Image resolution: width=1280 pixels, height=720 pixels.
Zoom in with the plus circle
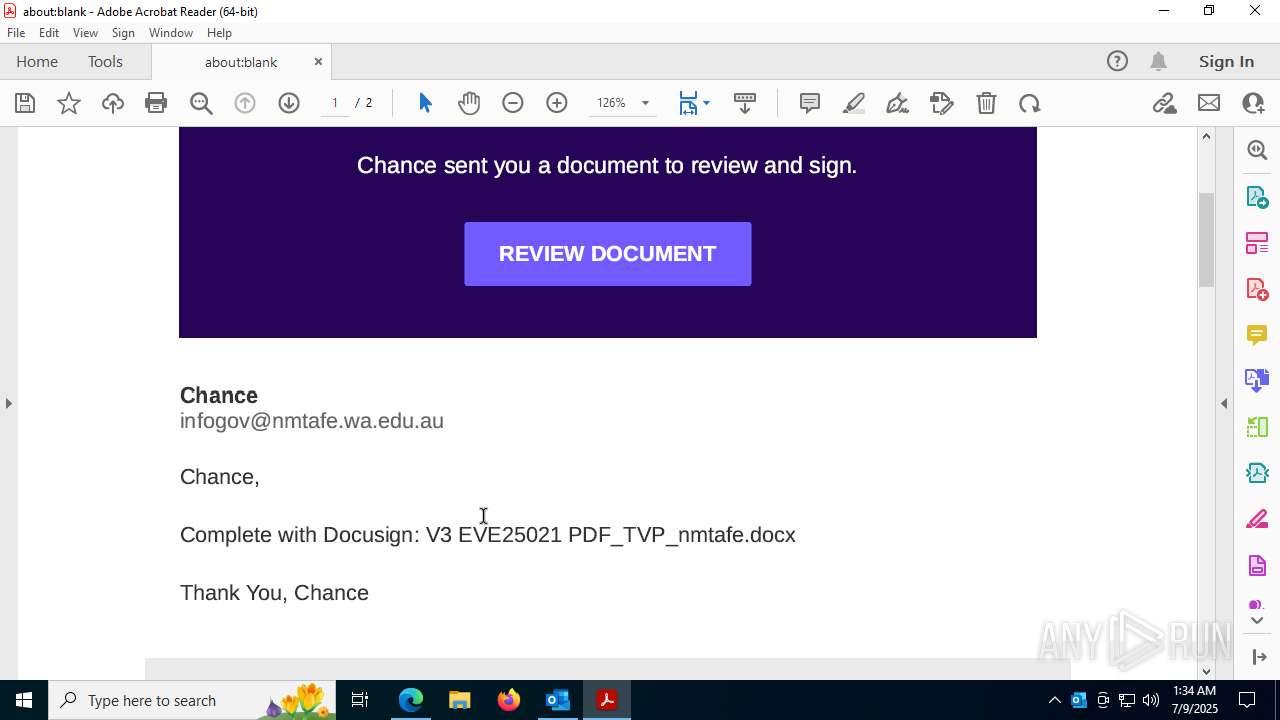point(557,103)
